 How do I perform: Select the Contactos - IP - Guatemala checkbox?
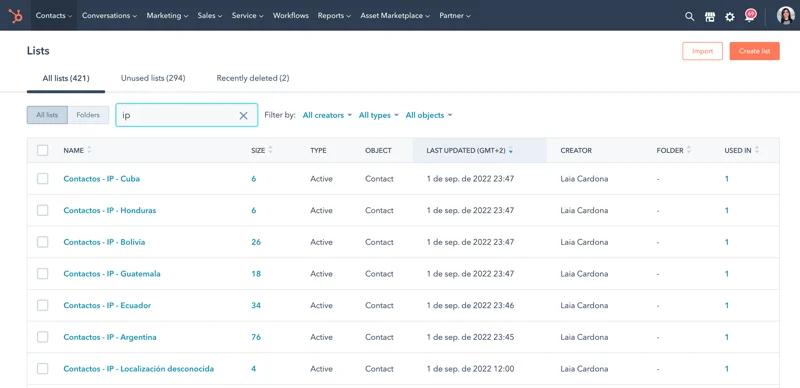(43, 274)
